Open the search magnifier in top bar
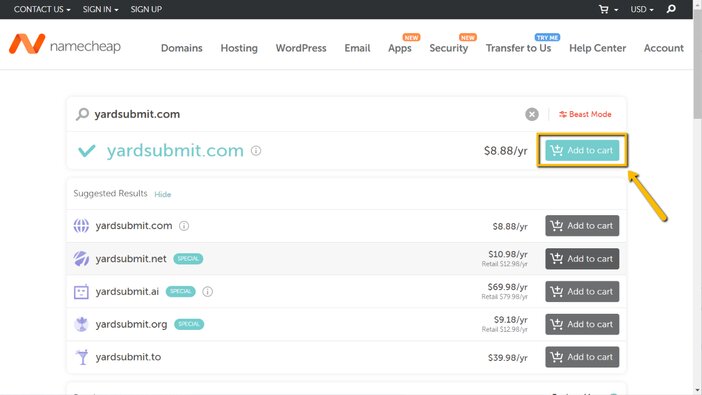702x395 pixels. tap(671, 9)
